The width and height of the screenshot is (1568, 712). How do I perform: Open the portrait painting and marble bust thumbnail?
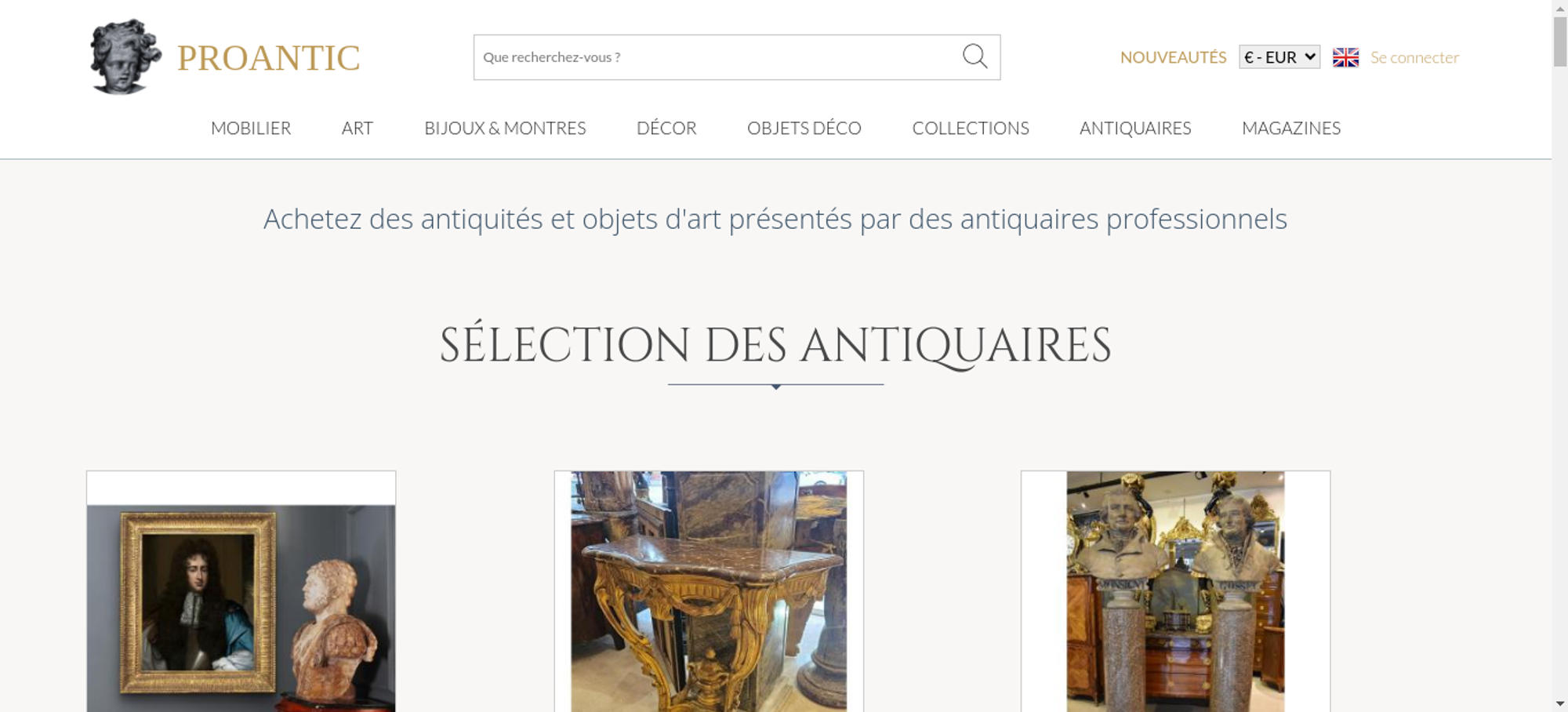point(241,608)
